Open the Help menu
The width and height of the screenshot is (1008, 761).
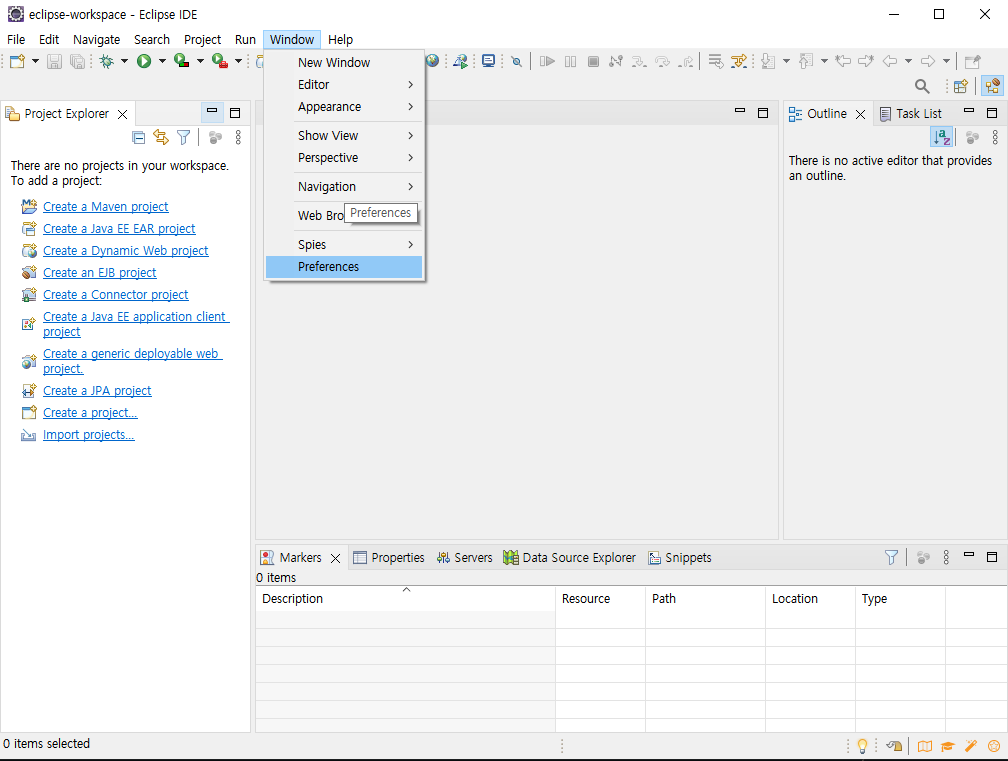[x=340, y=39]
